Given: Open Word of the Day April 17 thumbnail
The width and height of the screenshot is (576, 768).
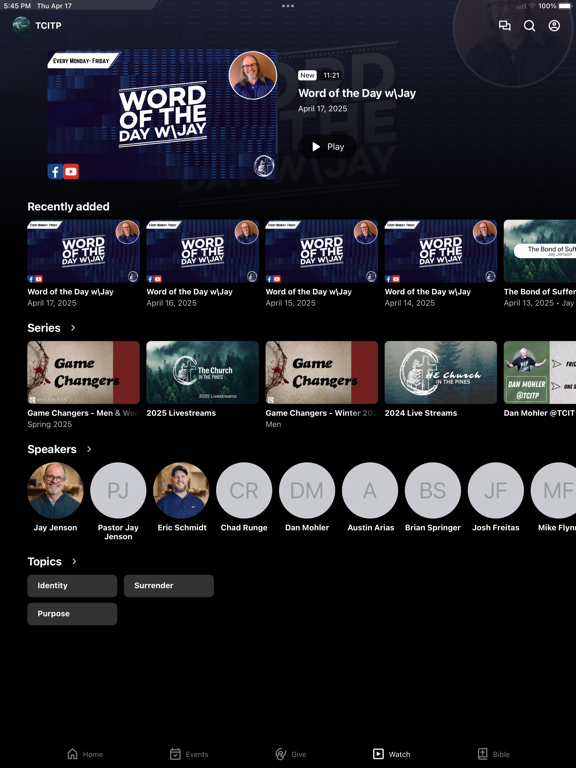Looking at the screenshot, I should point(83,251).
